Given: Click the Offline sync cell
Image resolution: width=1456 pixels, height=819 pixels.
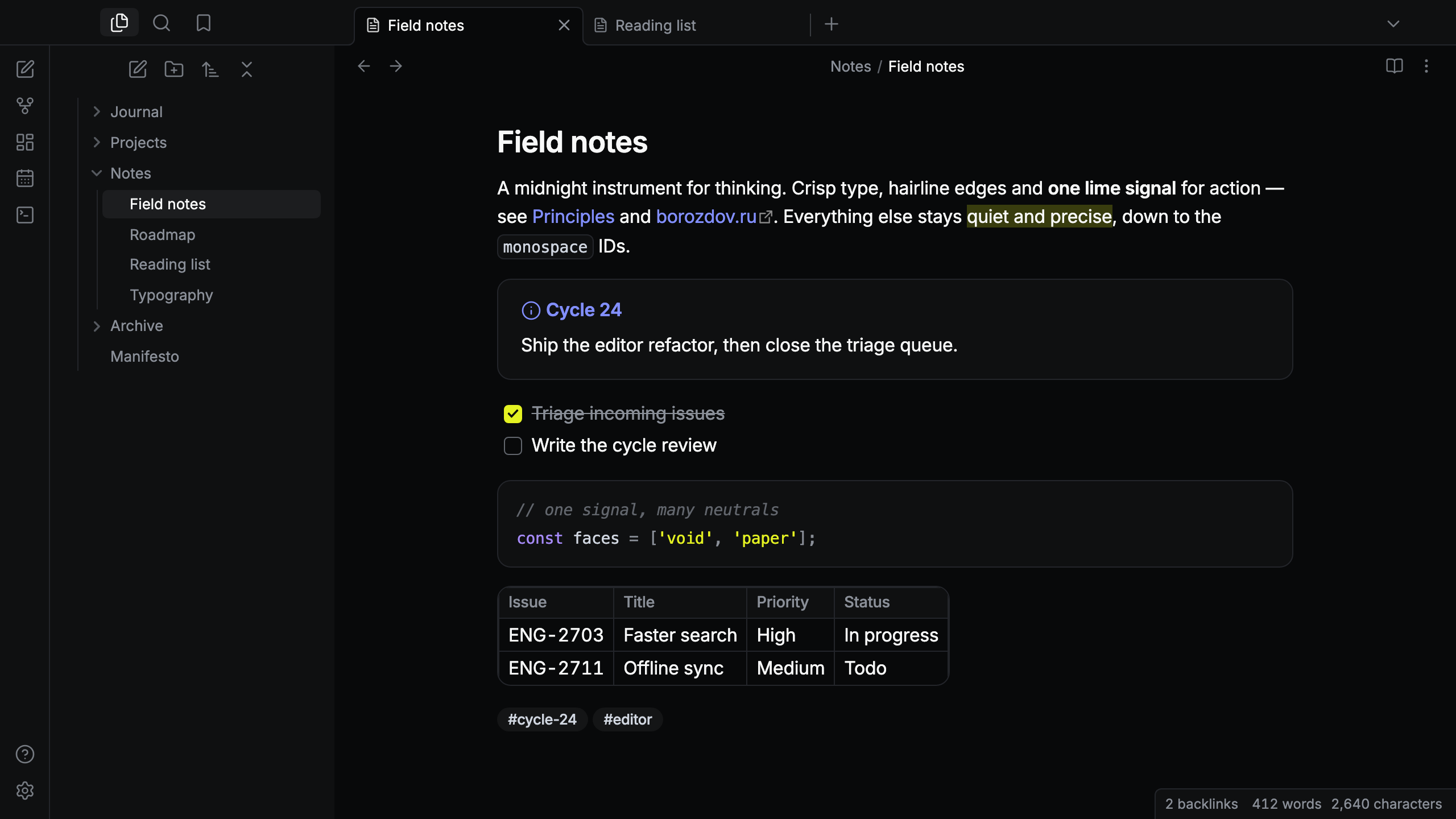Looking at the screenshot, I should tap(680, 668).
